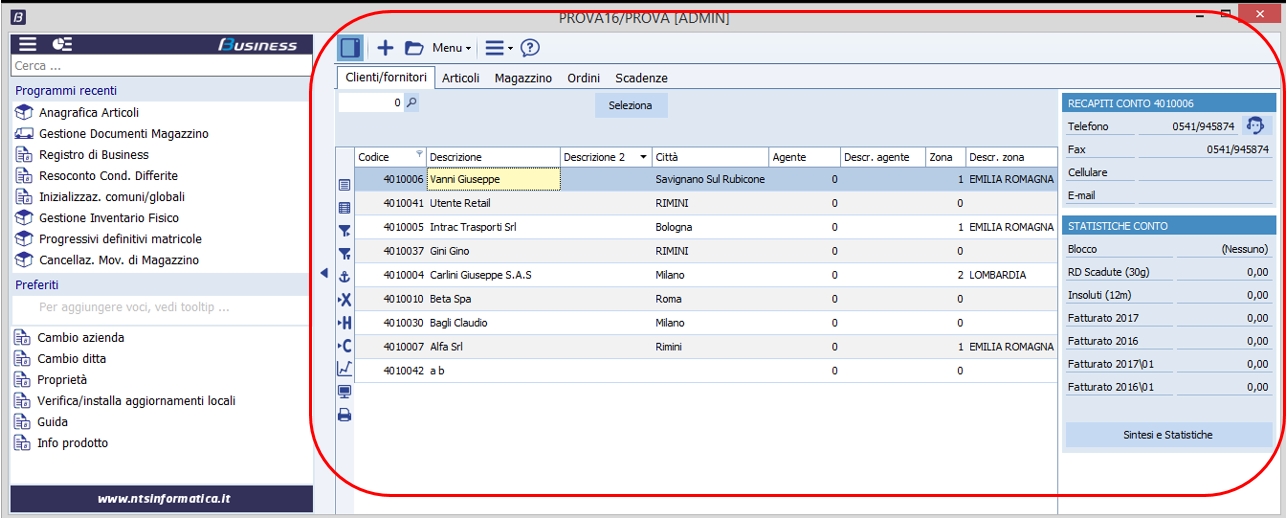
Task: Open the list-lines dropdown in toolbar
Action: 498,48
